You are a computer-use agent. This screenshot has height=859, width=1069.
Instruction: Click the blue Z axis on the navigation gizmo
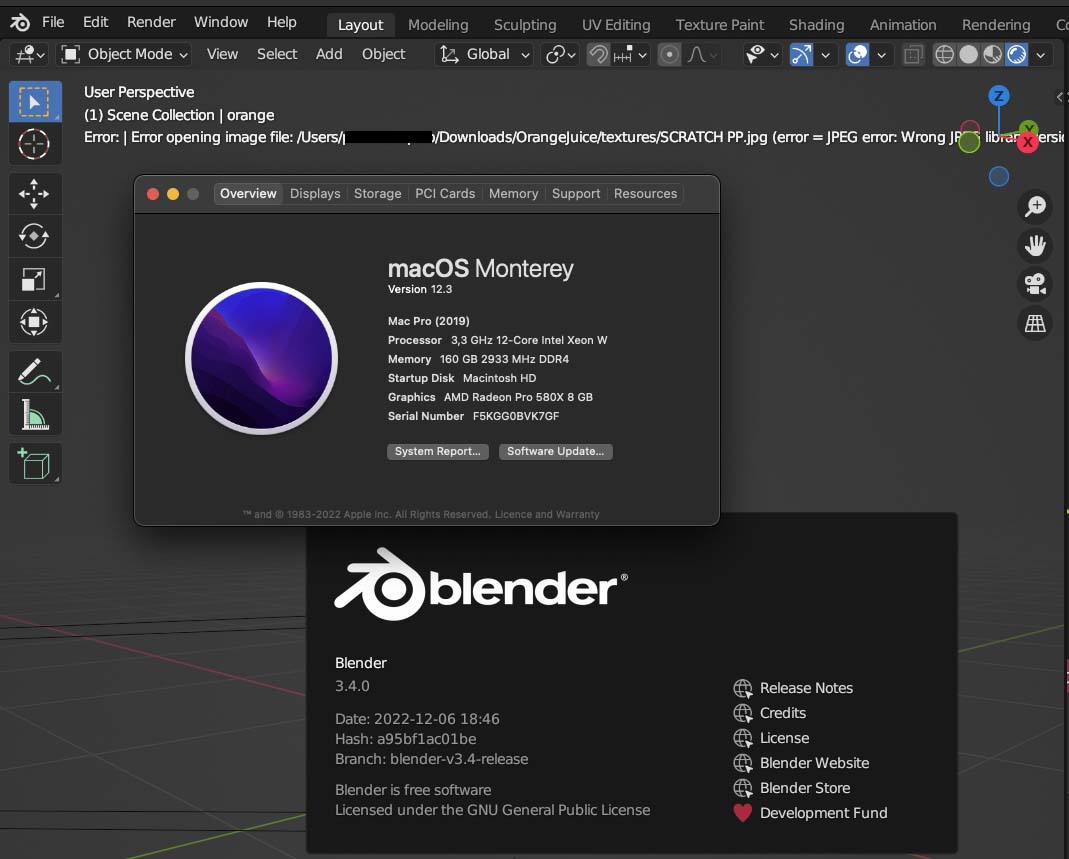pos(998,96)
